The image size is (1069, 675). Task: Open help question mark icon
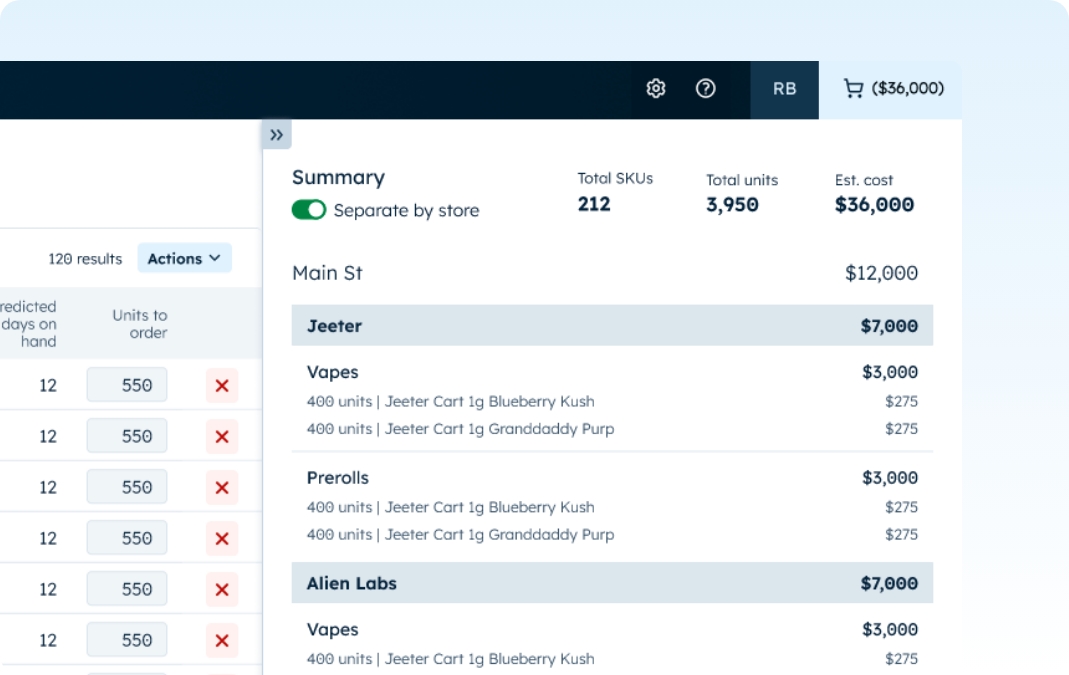pos(706,89)
